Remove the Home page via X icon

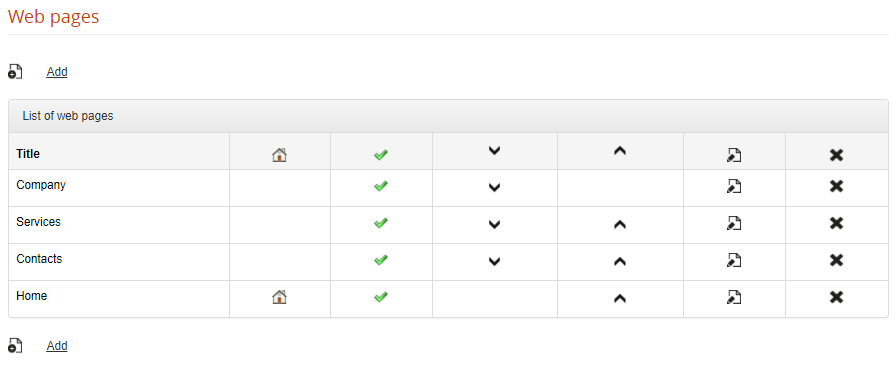pyautogui.click(x=836, y=297)
